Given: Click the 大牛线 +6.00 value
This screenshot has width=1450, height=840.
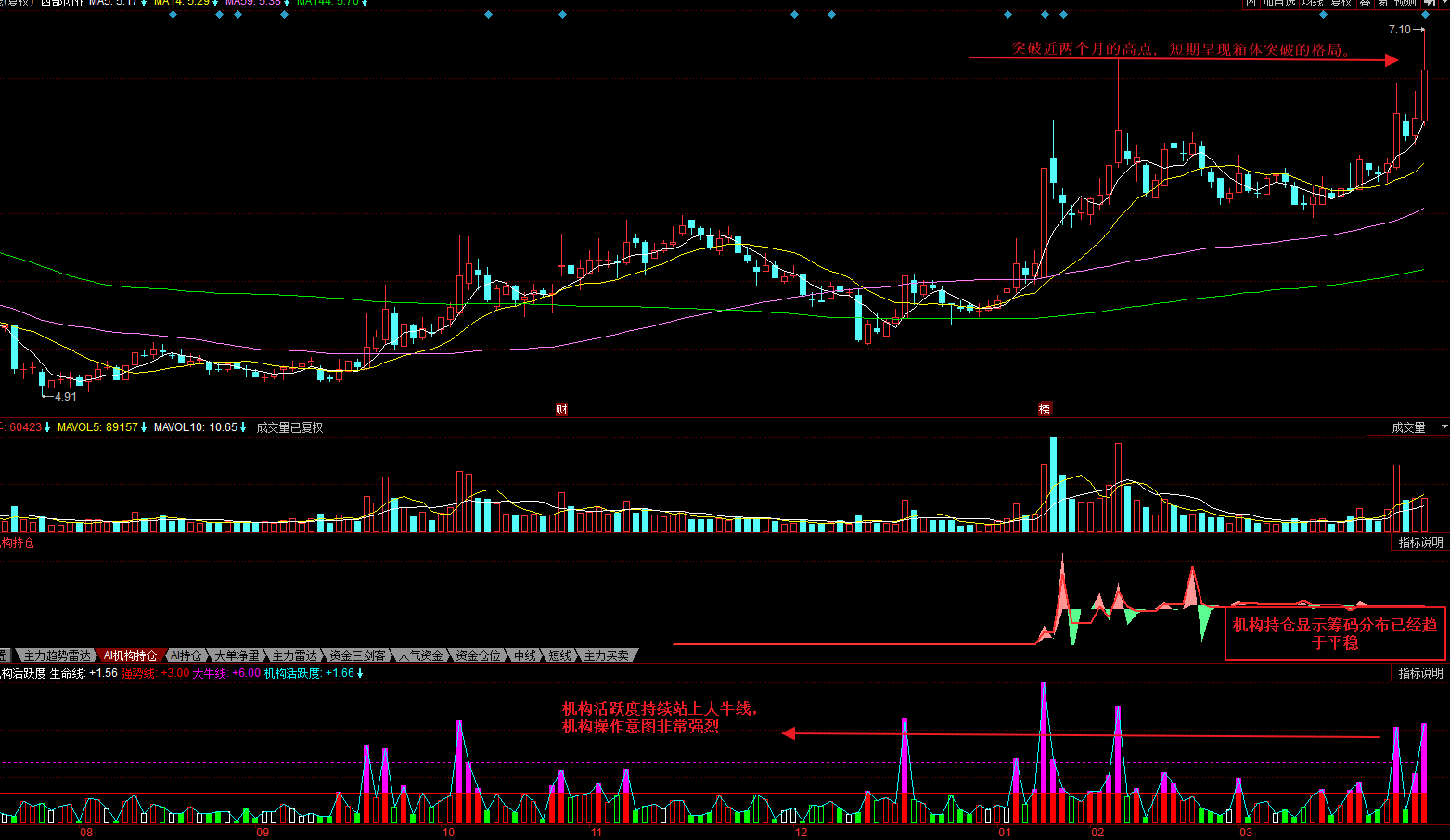Looking at the screenshot, I should [x=226, y=673].
